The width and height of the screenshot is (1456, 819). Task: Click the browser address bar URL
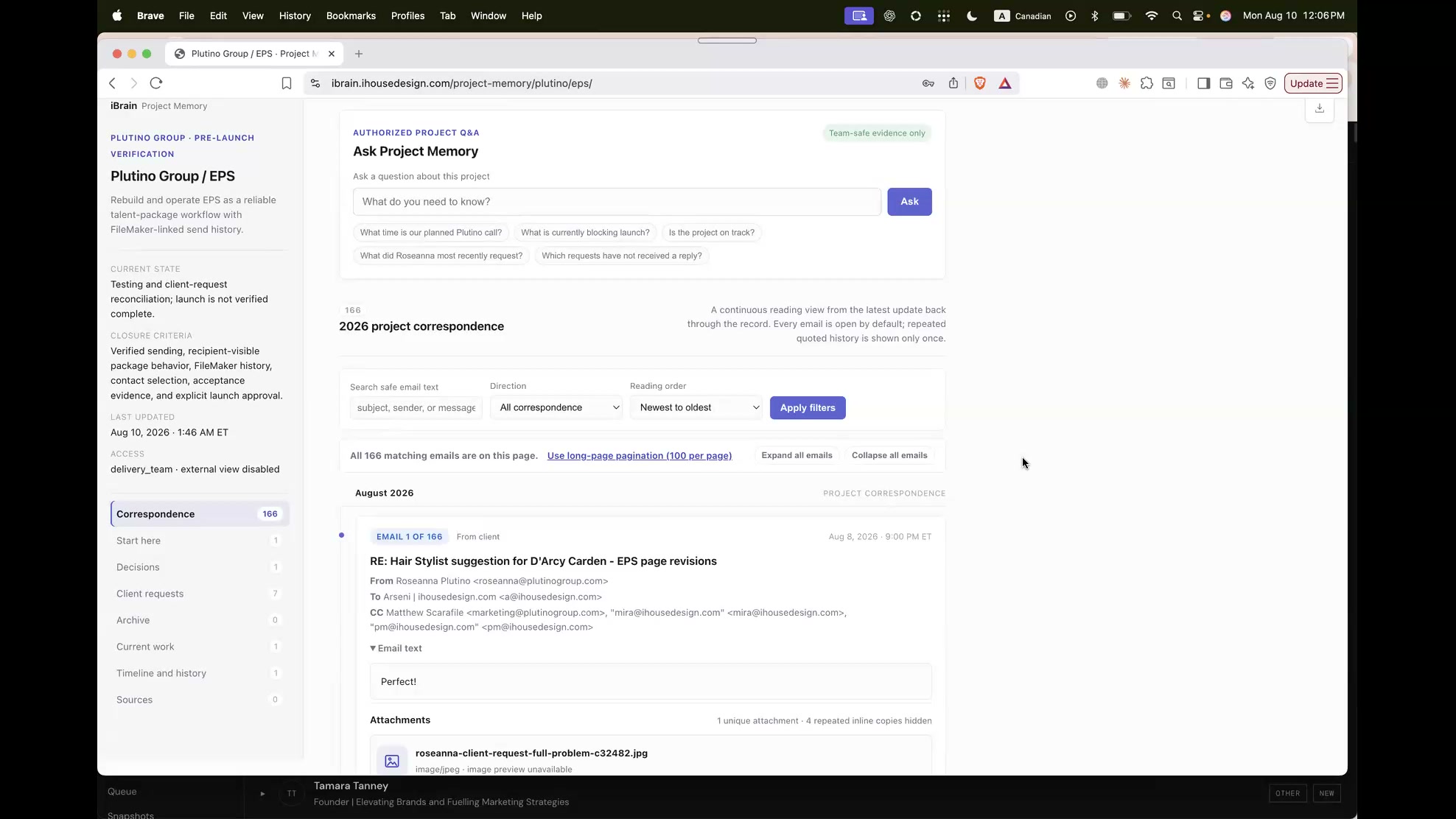pyautogui.click(x=462, y=83)
